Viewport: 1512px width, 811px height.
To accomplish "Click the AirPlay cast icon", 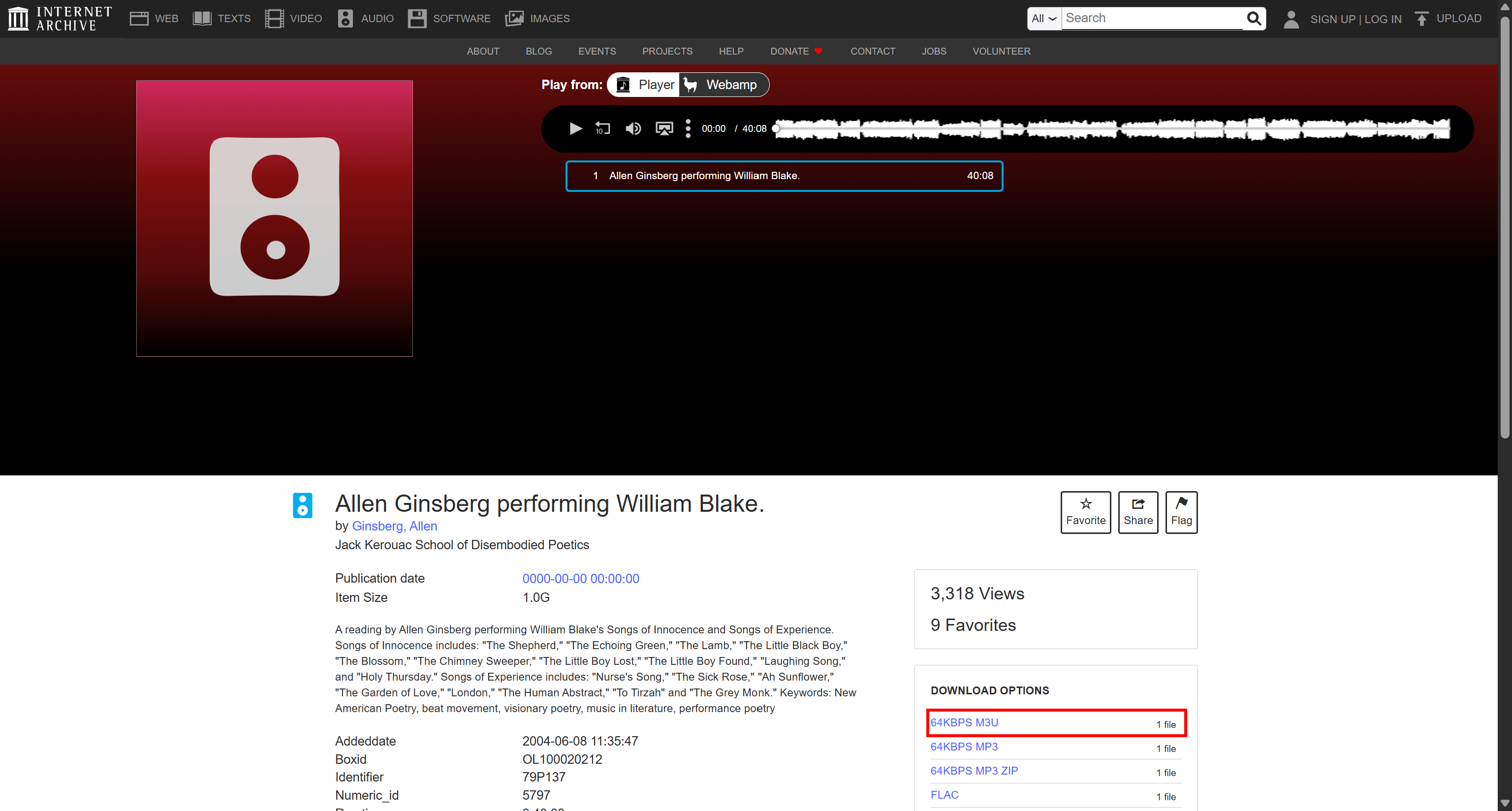I will click(x=664, y=128).
